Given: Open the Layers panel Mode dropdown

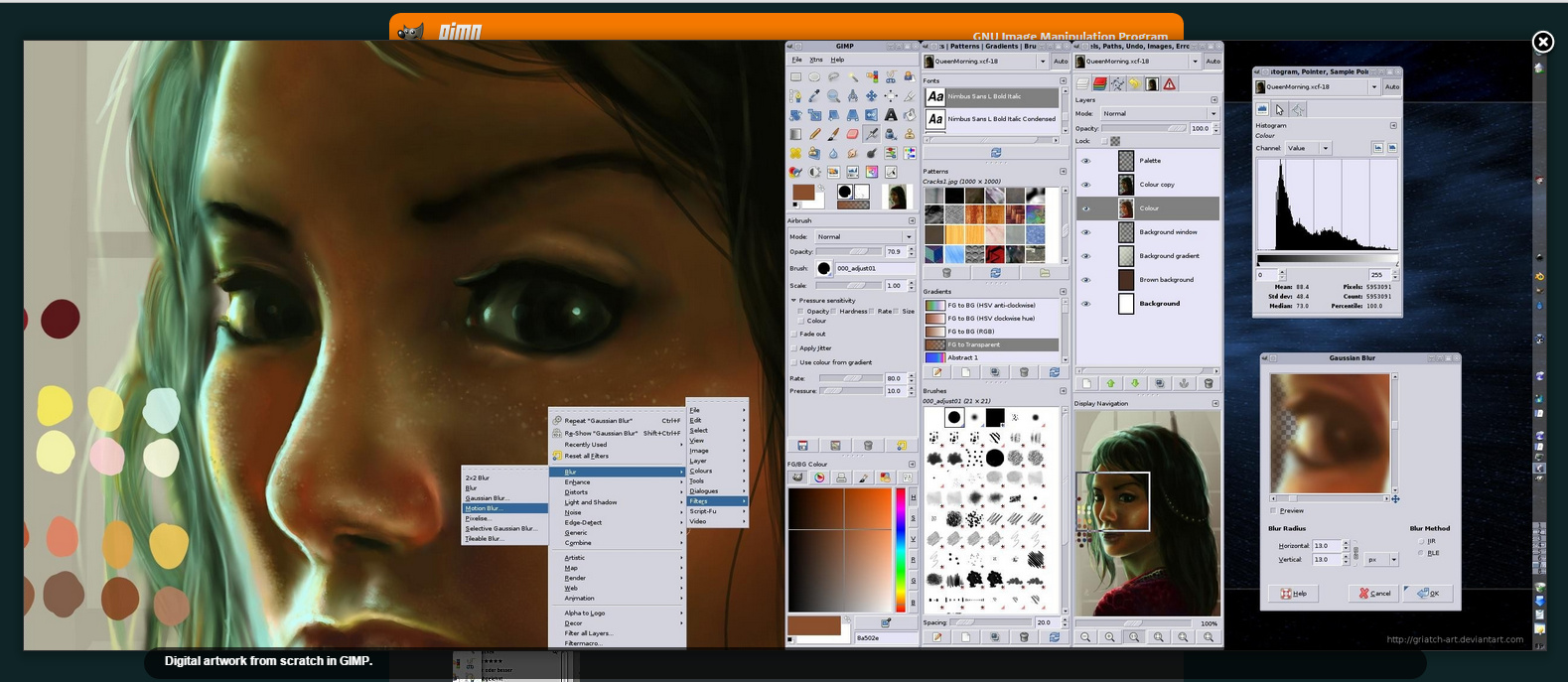Looking at the screenshot, I should coord(1159,114).
